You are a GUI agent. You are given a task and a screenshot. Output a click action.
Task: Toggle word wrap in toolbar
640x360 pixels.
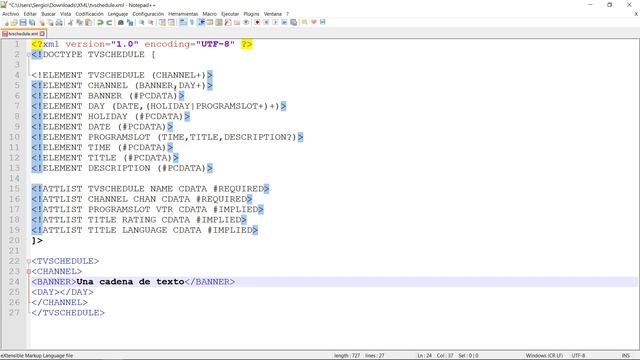tap(183, 22)
